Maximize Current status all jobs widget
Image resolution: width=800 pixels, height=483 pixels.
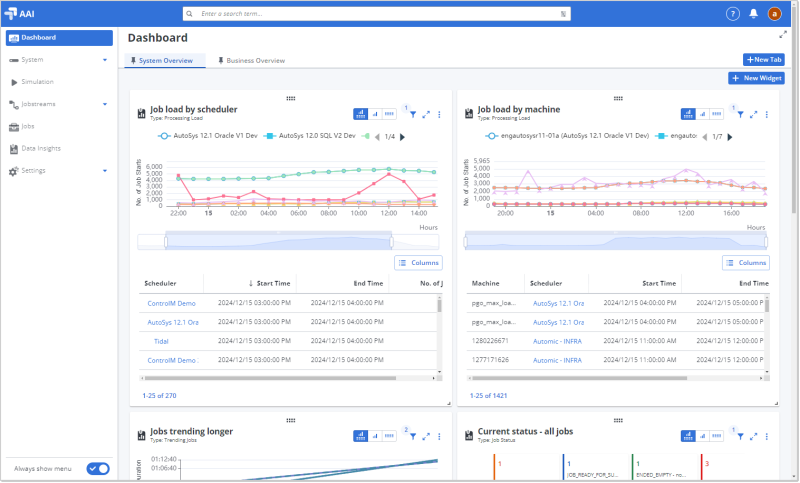[754, 436]
